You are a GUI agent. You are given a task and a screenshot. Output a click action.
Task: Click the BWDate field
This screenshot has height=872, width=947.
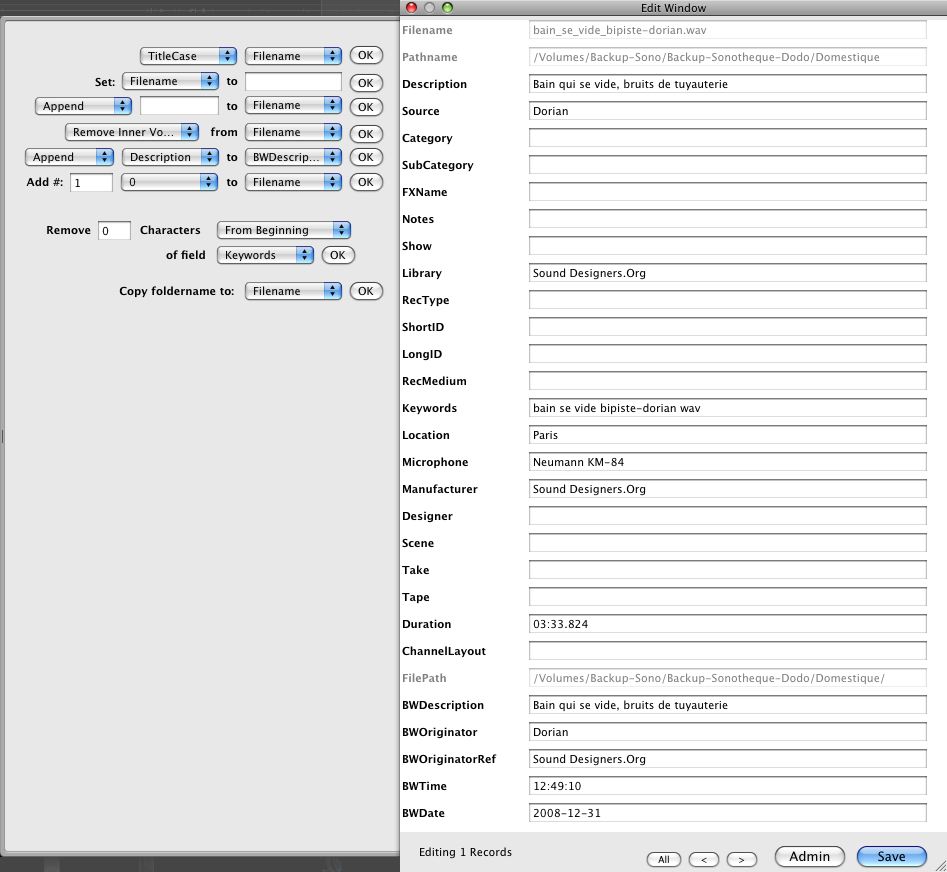tap(727, 813)
